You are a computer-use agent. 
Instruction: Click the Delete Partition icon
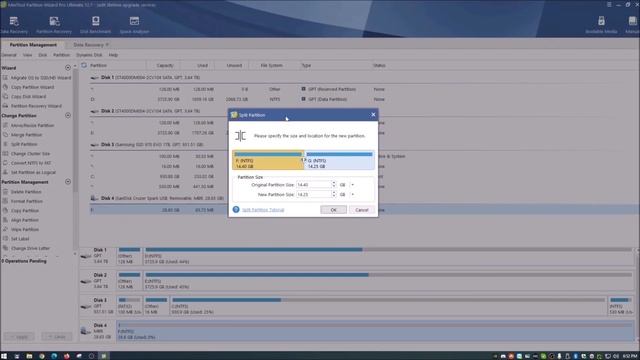pyautogui.click(x=5, y=191)
